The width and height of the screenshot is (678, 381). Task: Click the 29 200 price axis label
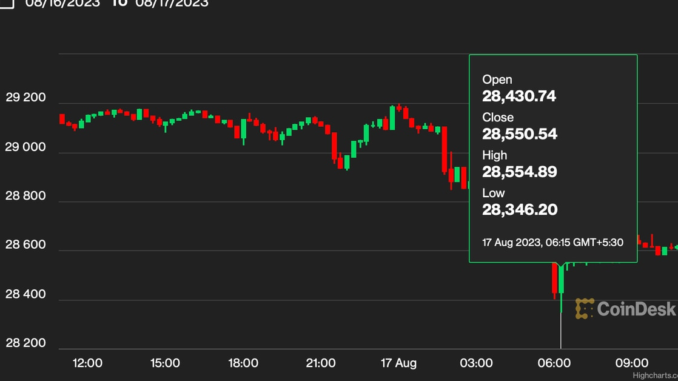click(26, 97)
